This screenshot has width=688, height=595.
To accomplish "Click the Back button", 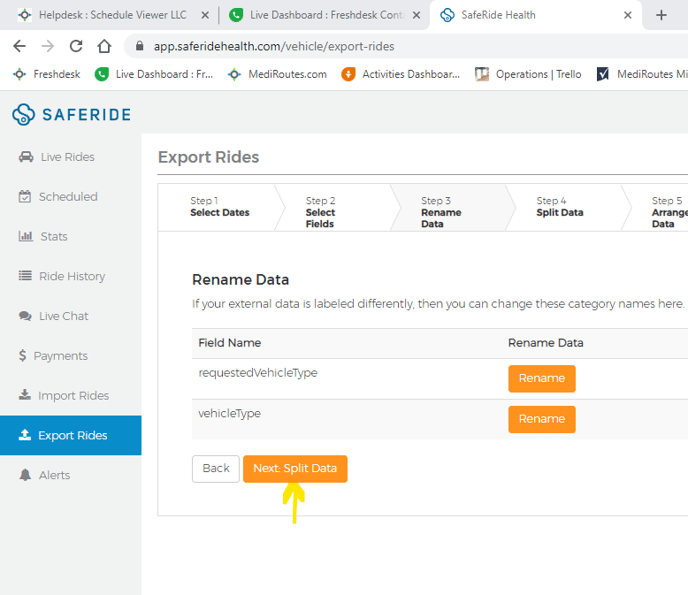I will (x=216, y=468).
